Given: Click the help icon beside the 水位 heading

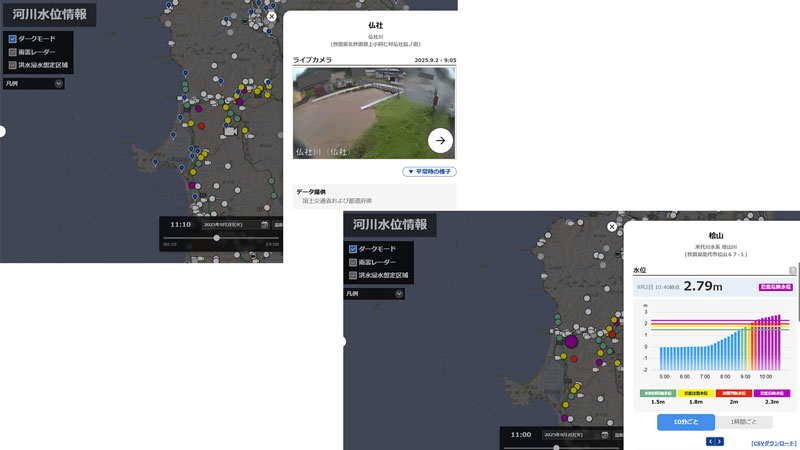Looking at the screenshot, I should tap(792, 270).
